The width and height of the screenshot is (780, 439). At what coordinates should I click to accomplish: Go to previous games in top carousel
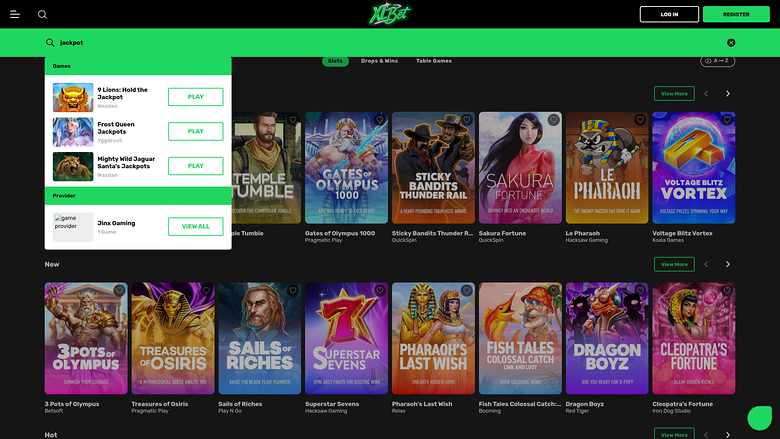[706, 93]
